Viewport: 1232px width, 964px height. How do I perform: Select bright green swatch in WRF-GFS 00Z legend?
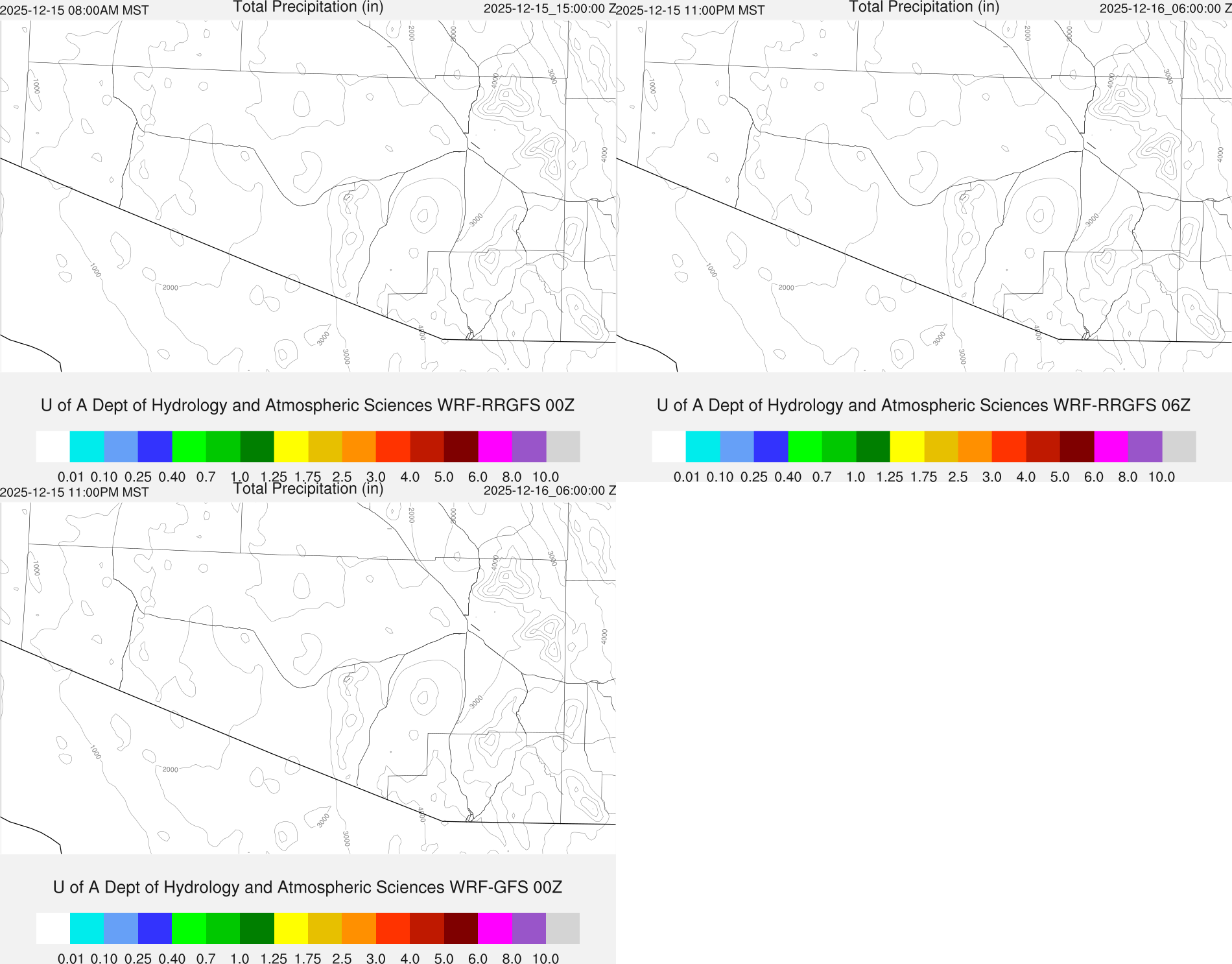(x=189, y=928)
